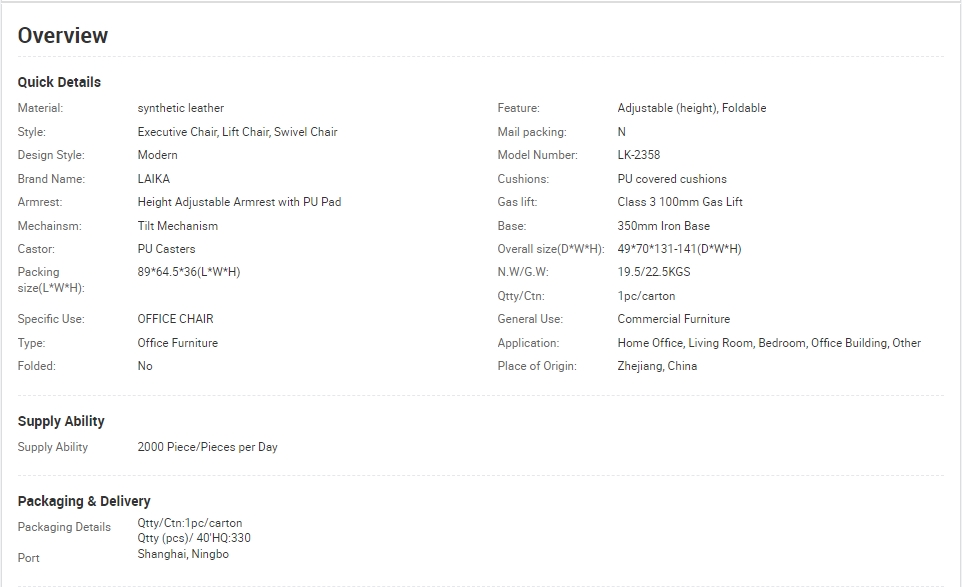Select the model number LK-2358
The image size is (962, 587).
click(639, 155)
